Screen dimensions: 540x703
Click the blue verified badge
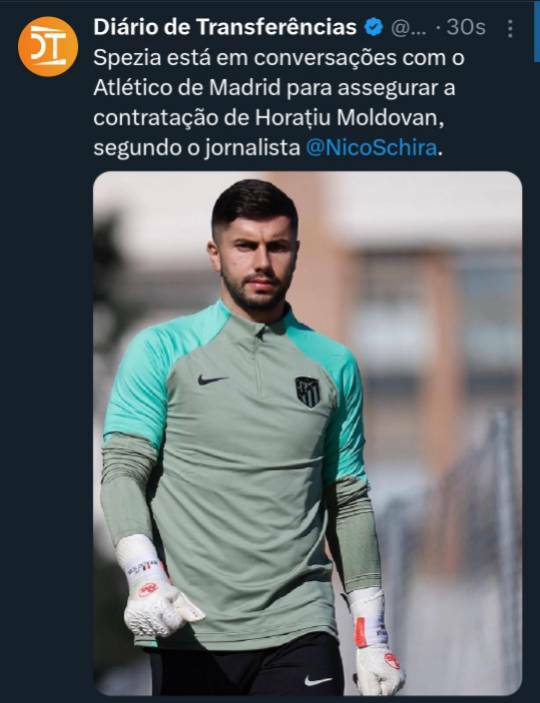coord(373,27)
